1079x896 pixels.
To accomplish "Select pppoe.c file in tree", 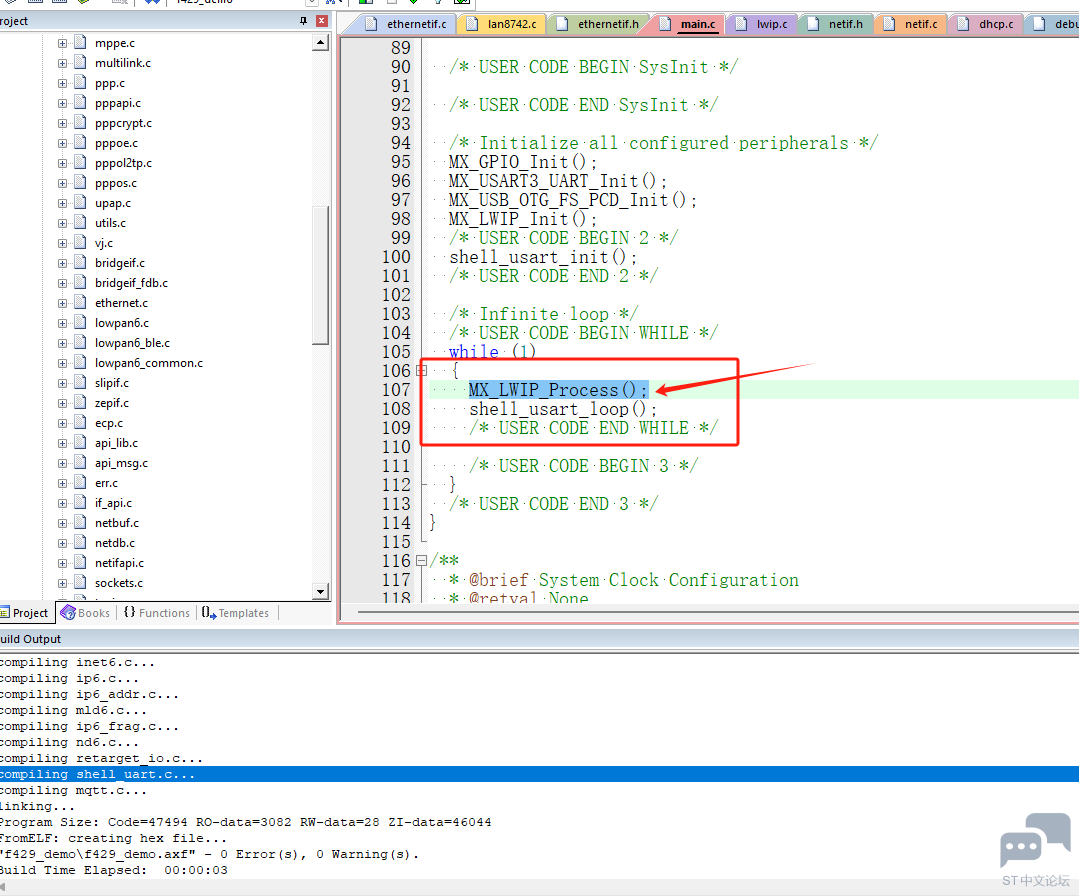I will pyautogui.click(x=116, y=143).
